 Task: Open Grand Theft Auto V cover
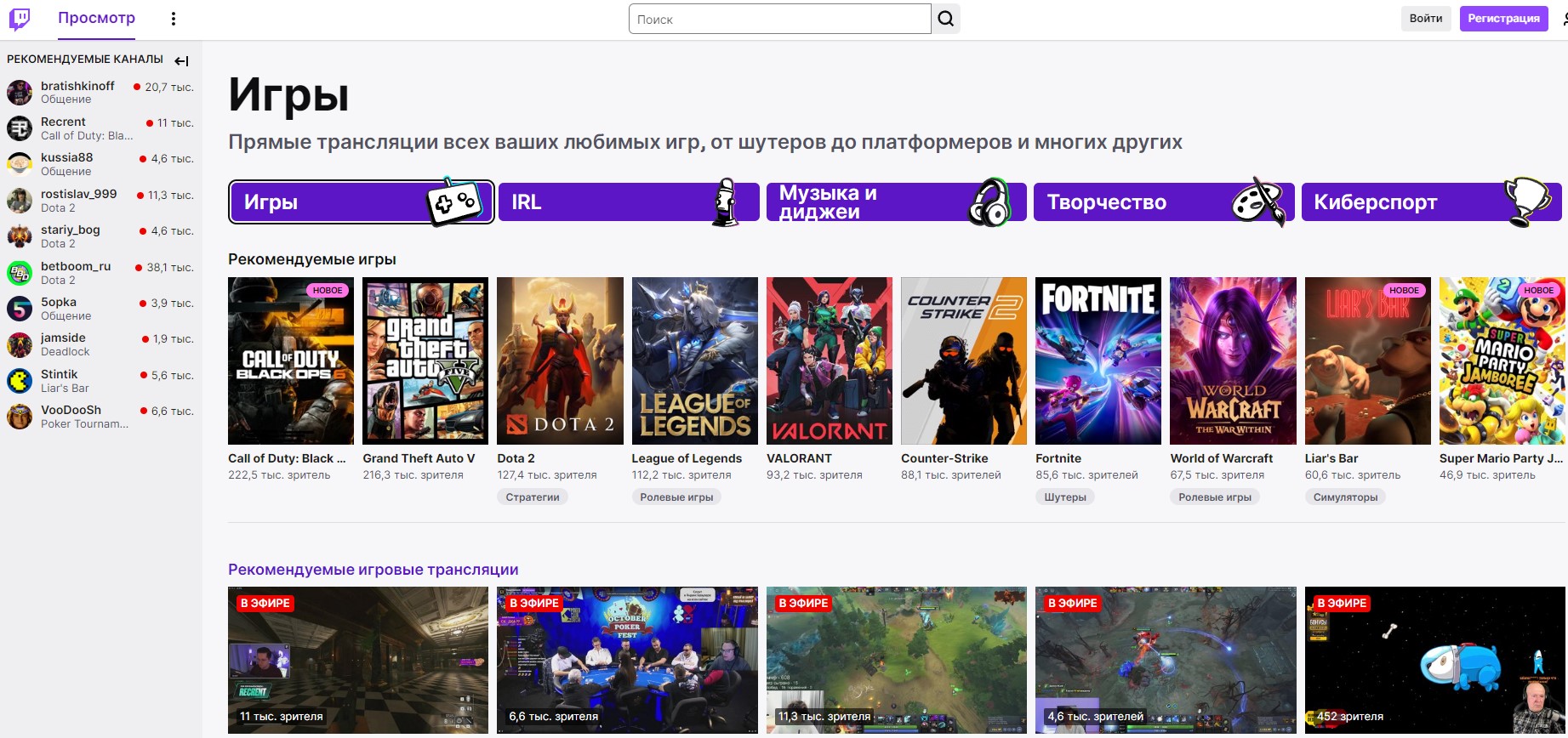[x=425, y=360]
